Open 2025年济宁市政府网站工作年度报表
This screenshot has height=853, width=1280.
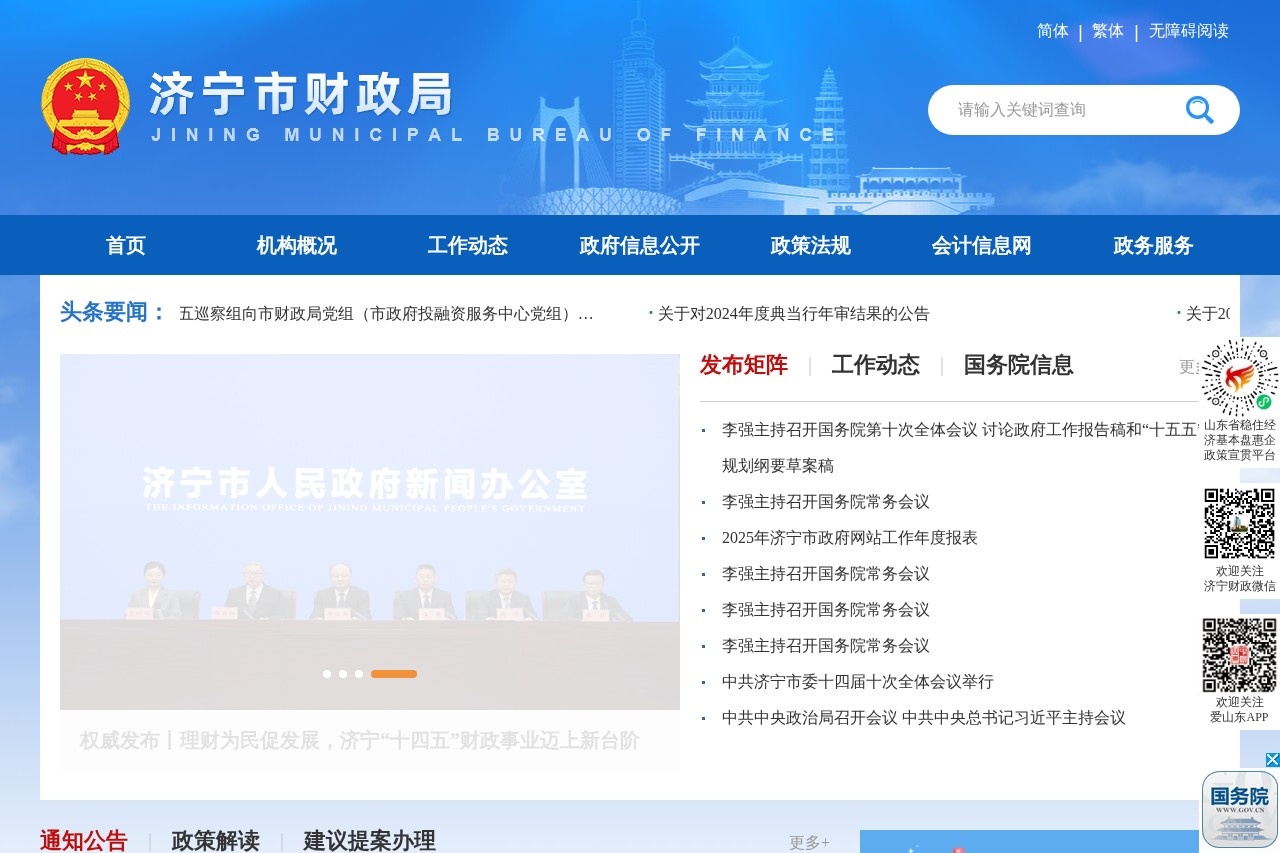tap(850, 538)
